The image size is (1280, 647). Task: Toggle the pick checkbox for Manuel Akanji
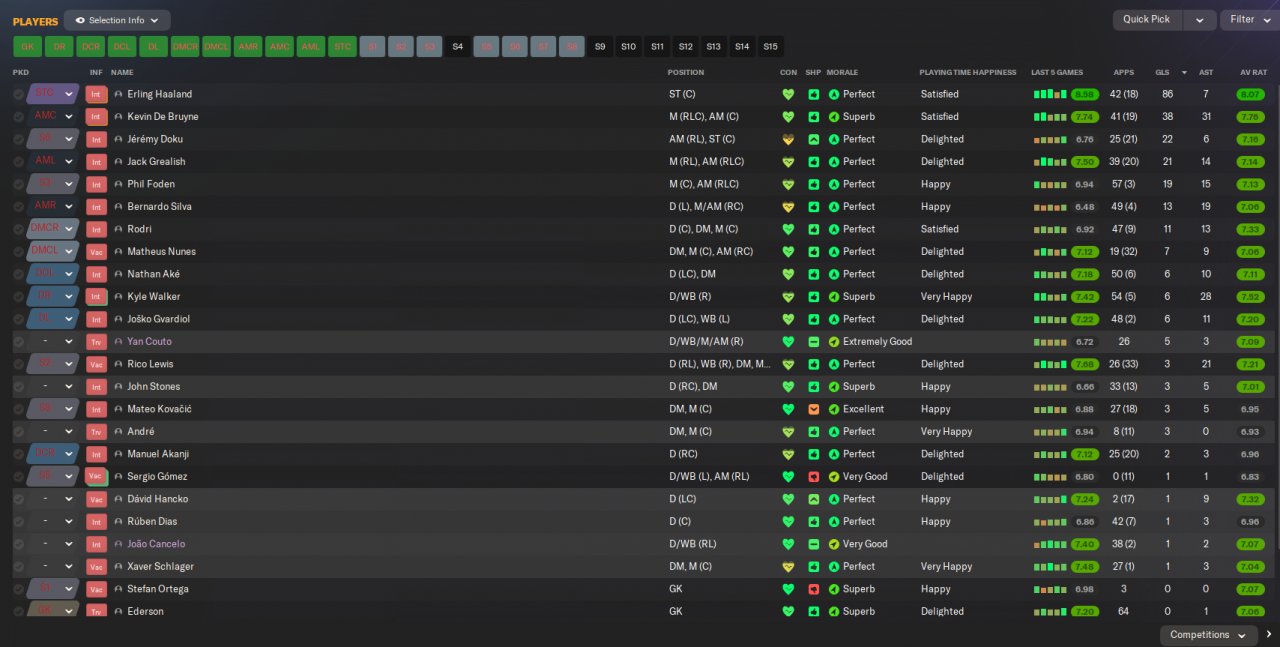19,454
